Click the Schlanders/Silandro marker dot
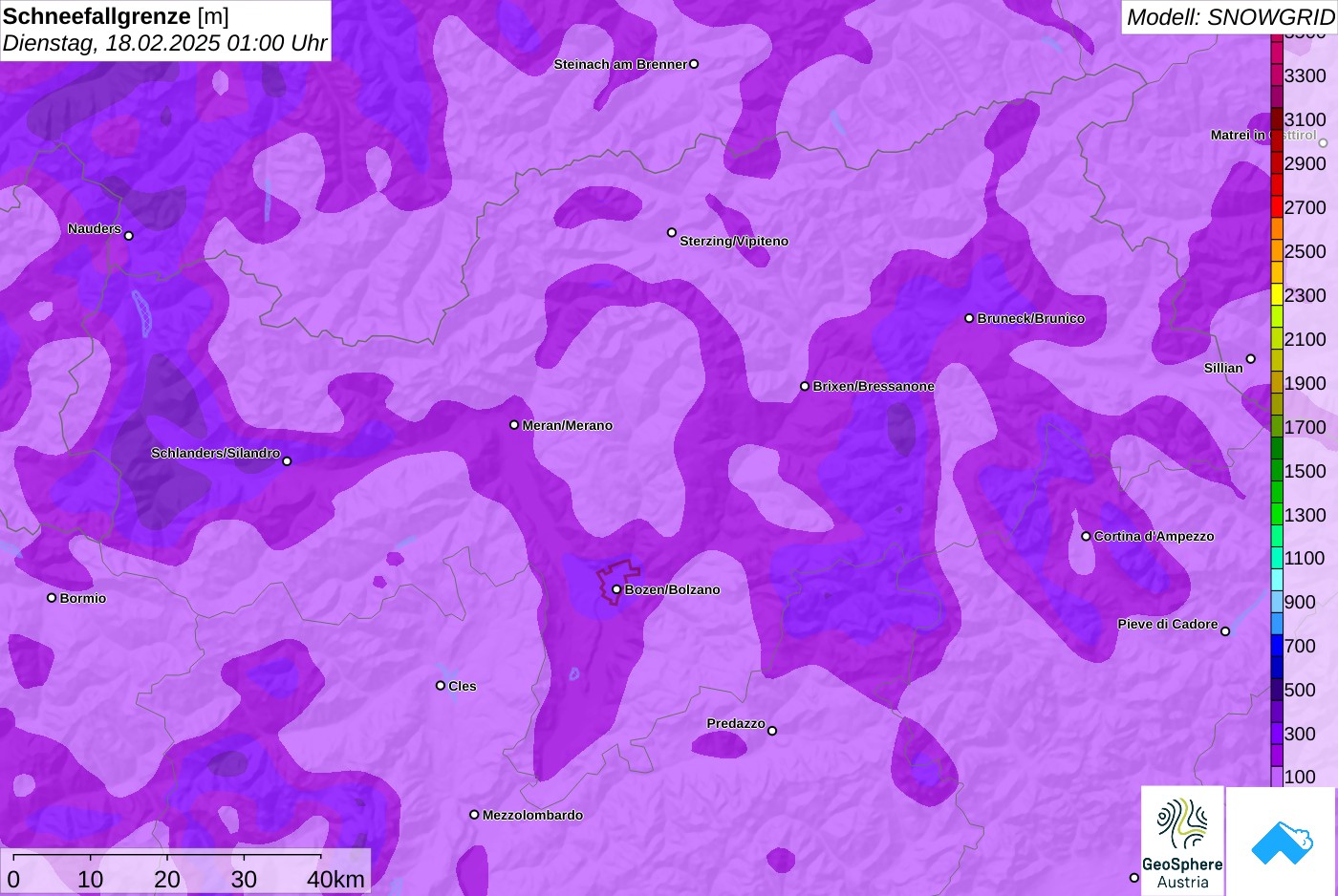1338x896 pixels. point(287,461)
